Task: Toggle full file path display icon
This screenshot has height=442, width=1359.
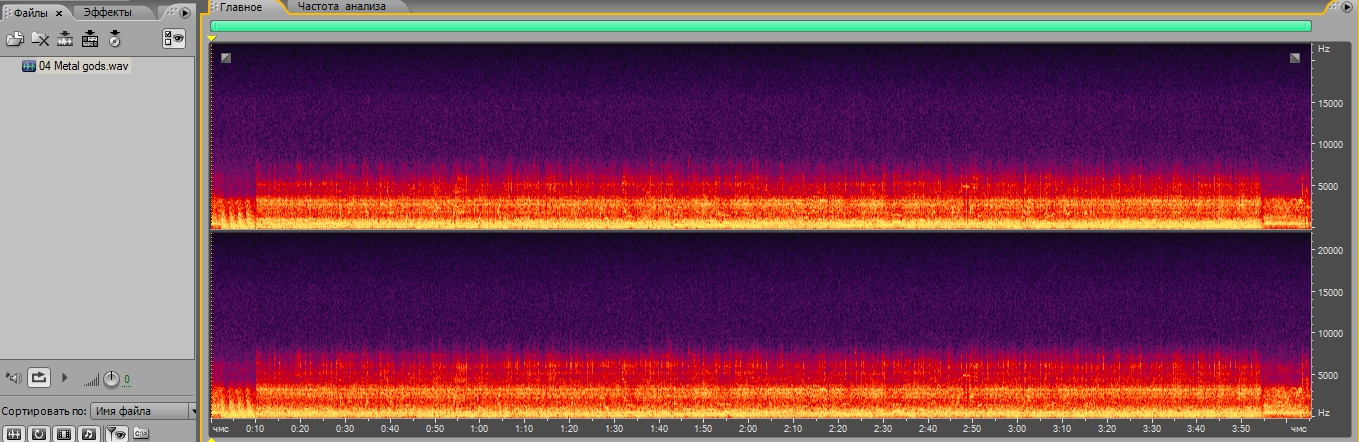Action: (140, 434)
